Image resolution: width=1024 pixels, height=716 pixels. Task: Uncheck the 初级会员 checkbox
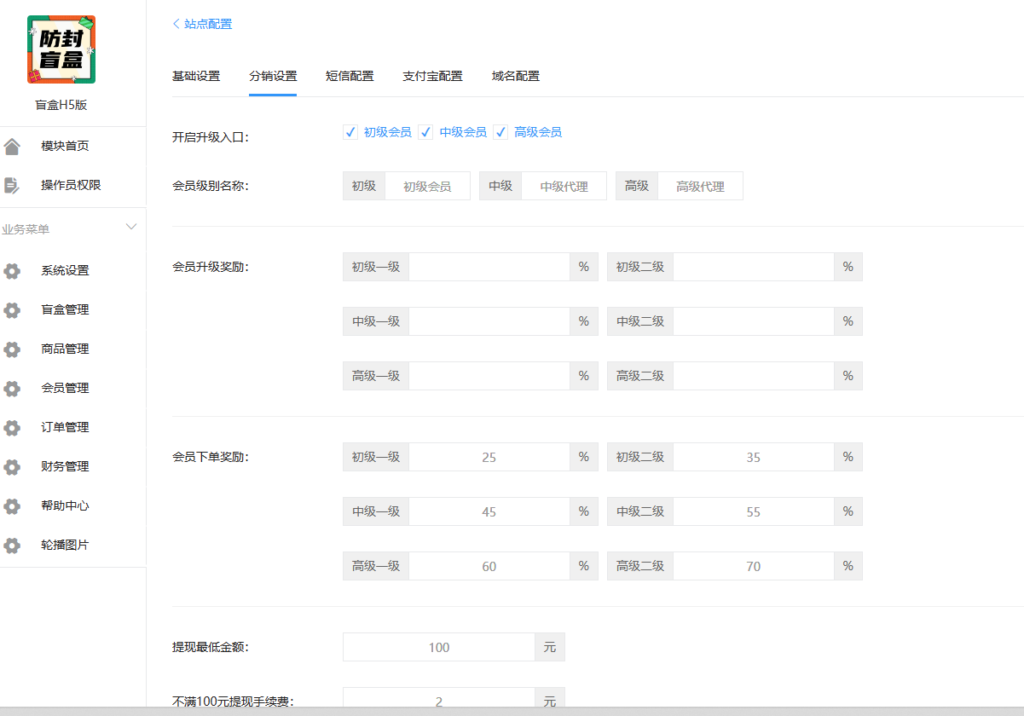351,132
